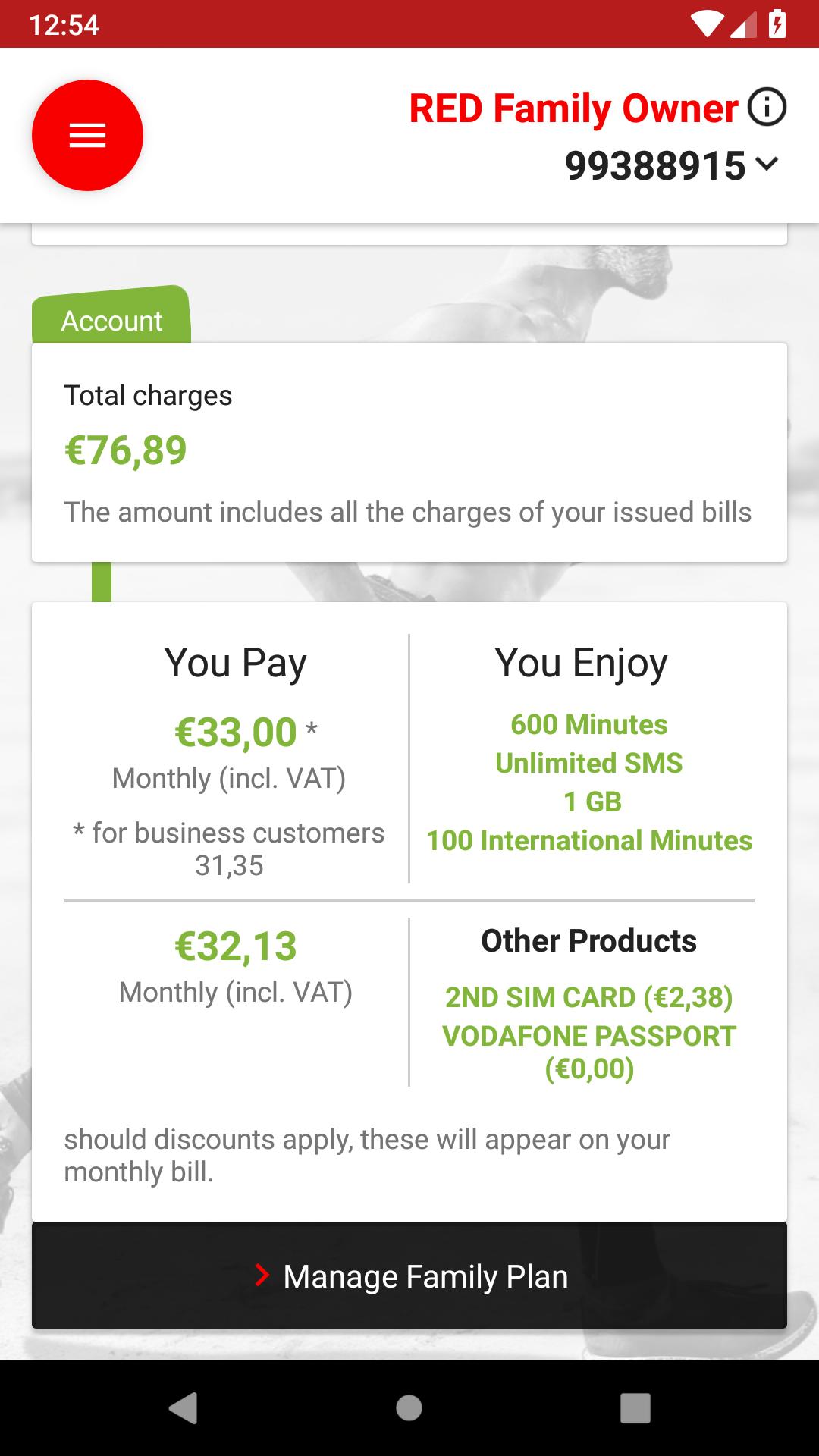819x1456 pixels.
Task: Tap the cellular signal status icon
Action: coord(743,24)
